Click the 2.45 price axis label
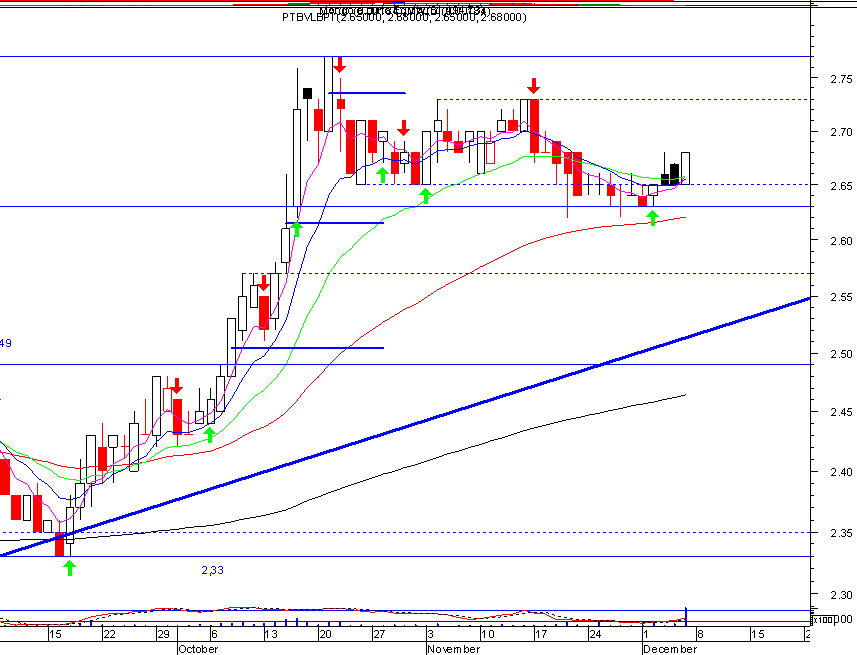 tap(841, 412)
